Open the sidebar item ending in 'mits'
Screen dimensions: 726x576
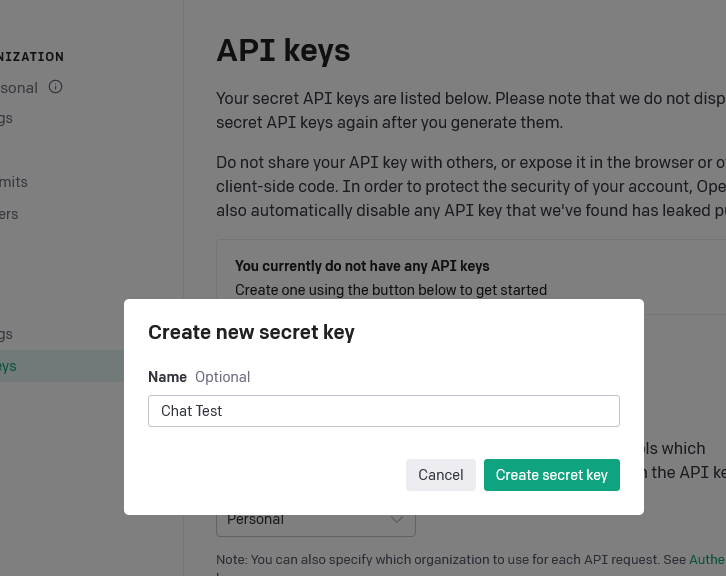14,182
